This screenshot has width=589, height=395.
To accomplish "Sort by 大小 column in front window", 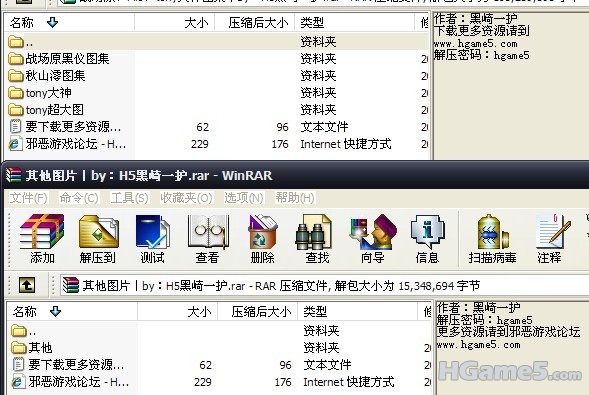I will click(178, 312).
